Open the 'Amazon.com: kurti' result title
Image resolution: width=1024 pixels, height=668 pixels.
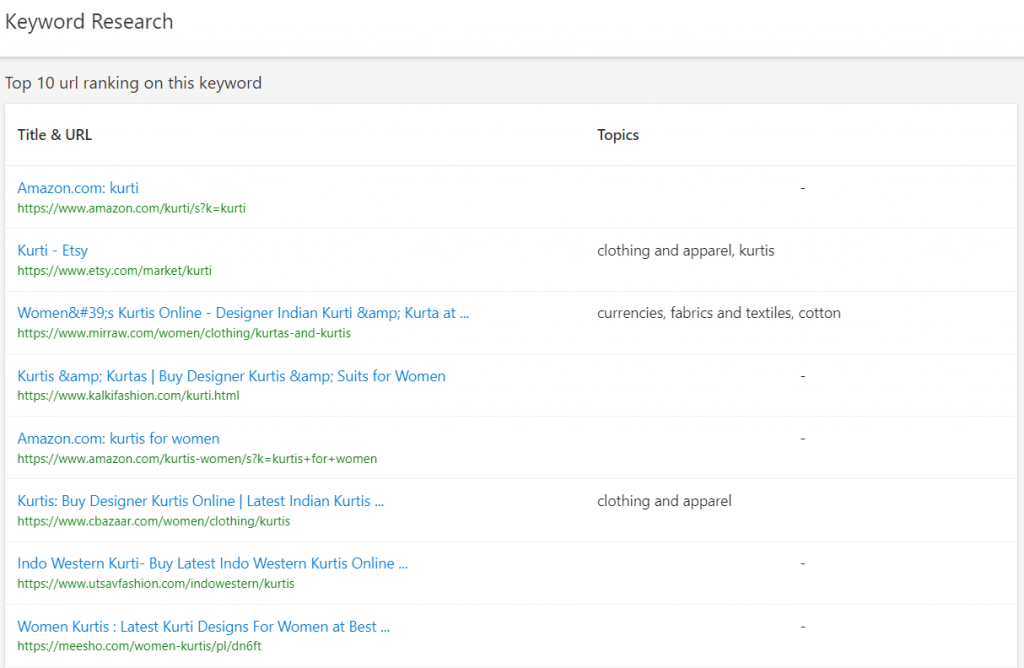(78, 188)
